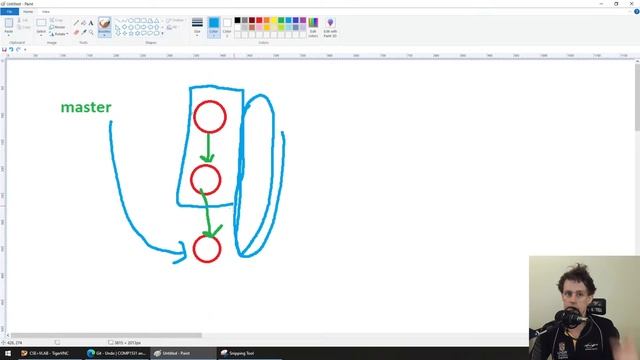The height and width of the screenshot is (360, 640).
Task: Choose the Curve shape
Action: pyautogui.click(x=124, y=20)
